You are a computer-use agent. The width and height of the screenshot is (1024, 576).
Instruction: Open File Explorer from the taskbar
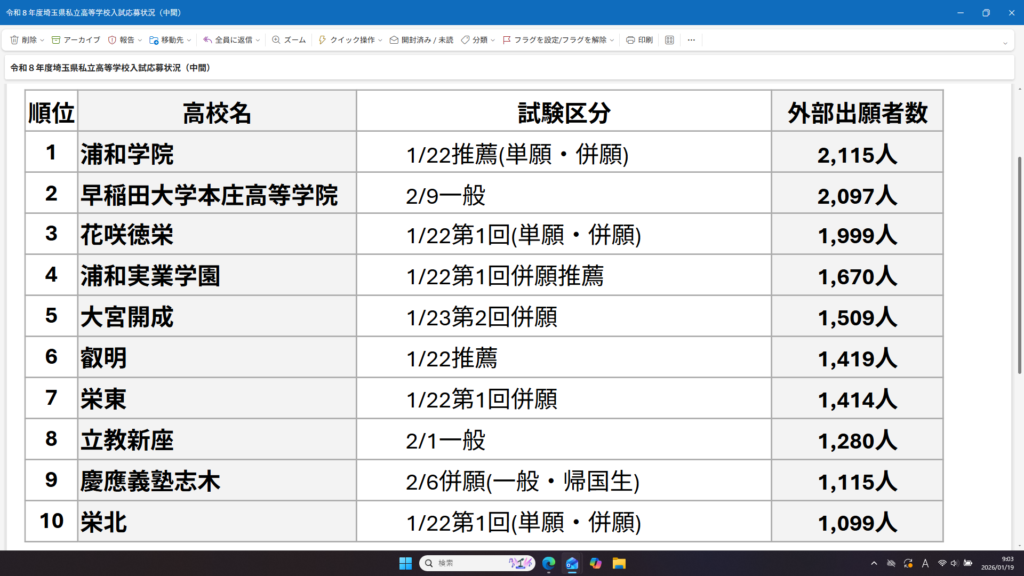(619, 563)
